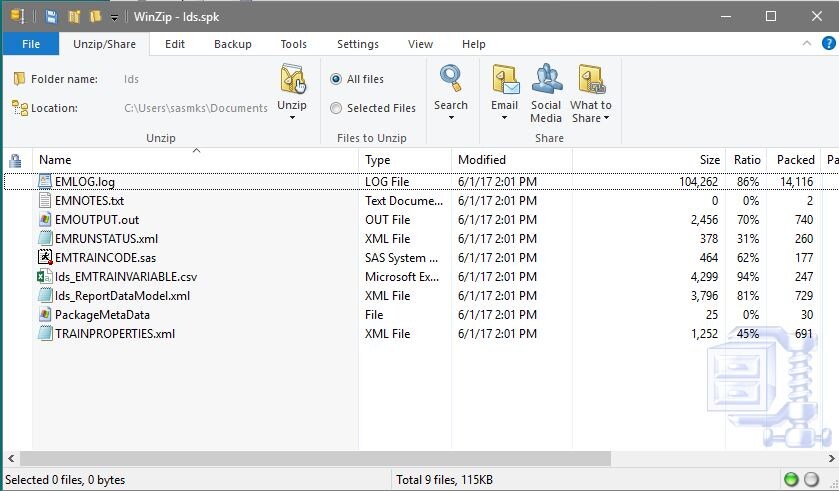Expand the Search dropdown arrow
Screen dimensions: 839x491
(x=451, y=118)
